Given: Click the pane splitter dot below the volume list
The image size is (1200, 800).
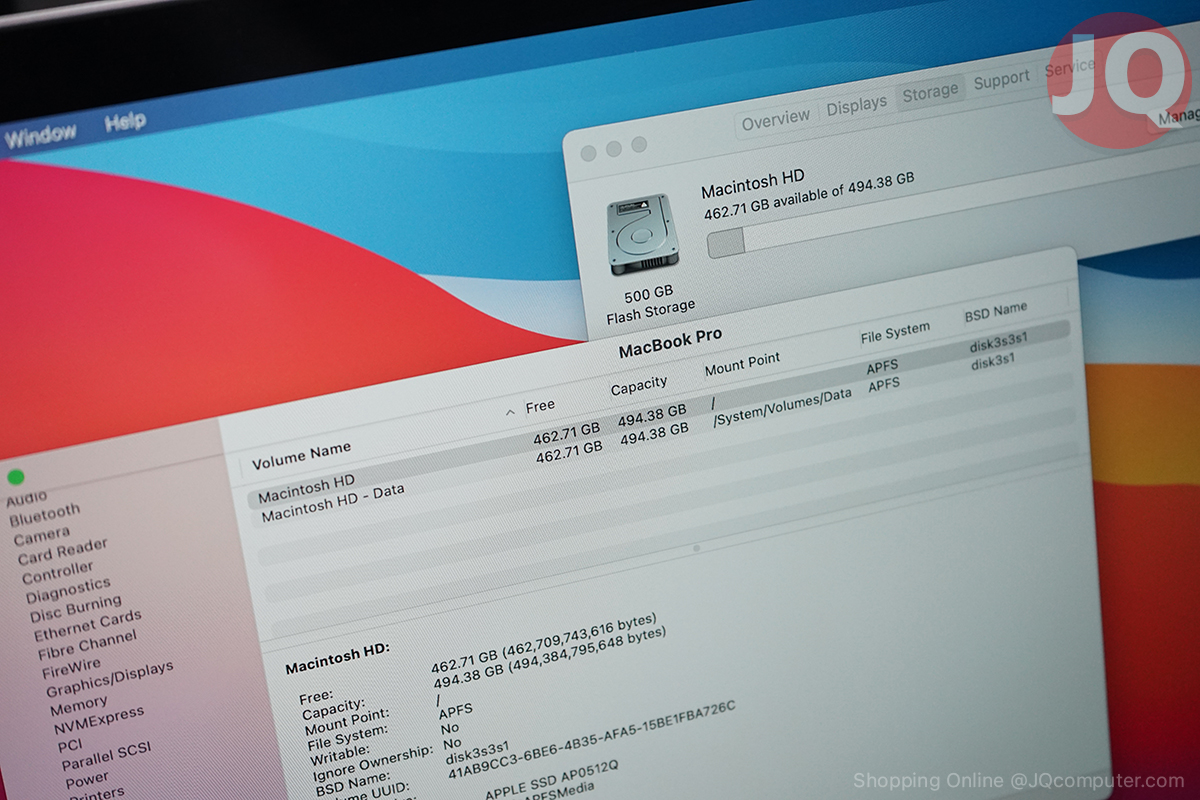Looking at the screenshot, I should pos(696,548).
